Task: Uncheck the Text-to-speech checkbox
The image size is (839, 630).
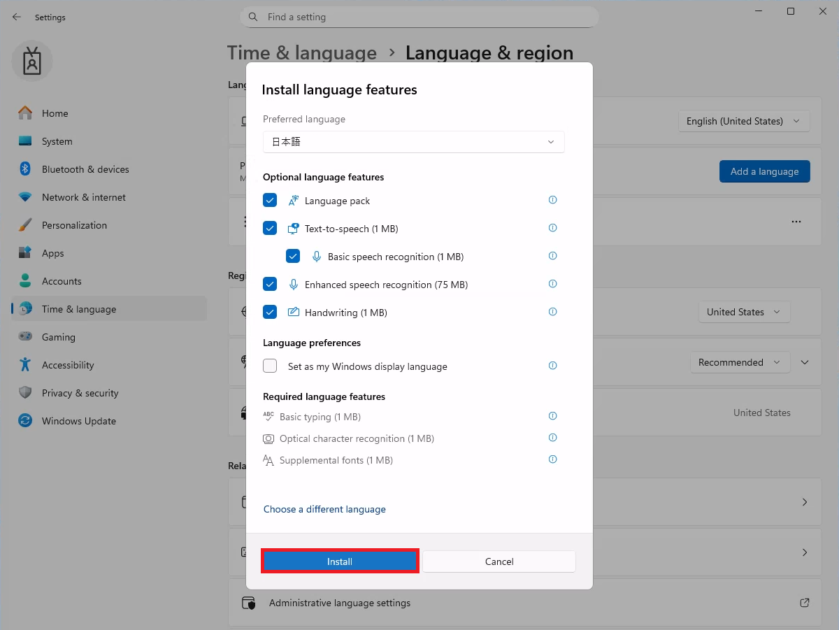Action: 270,229
